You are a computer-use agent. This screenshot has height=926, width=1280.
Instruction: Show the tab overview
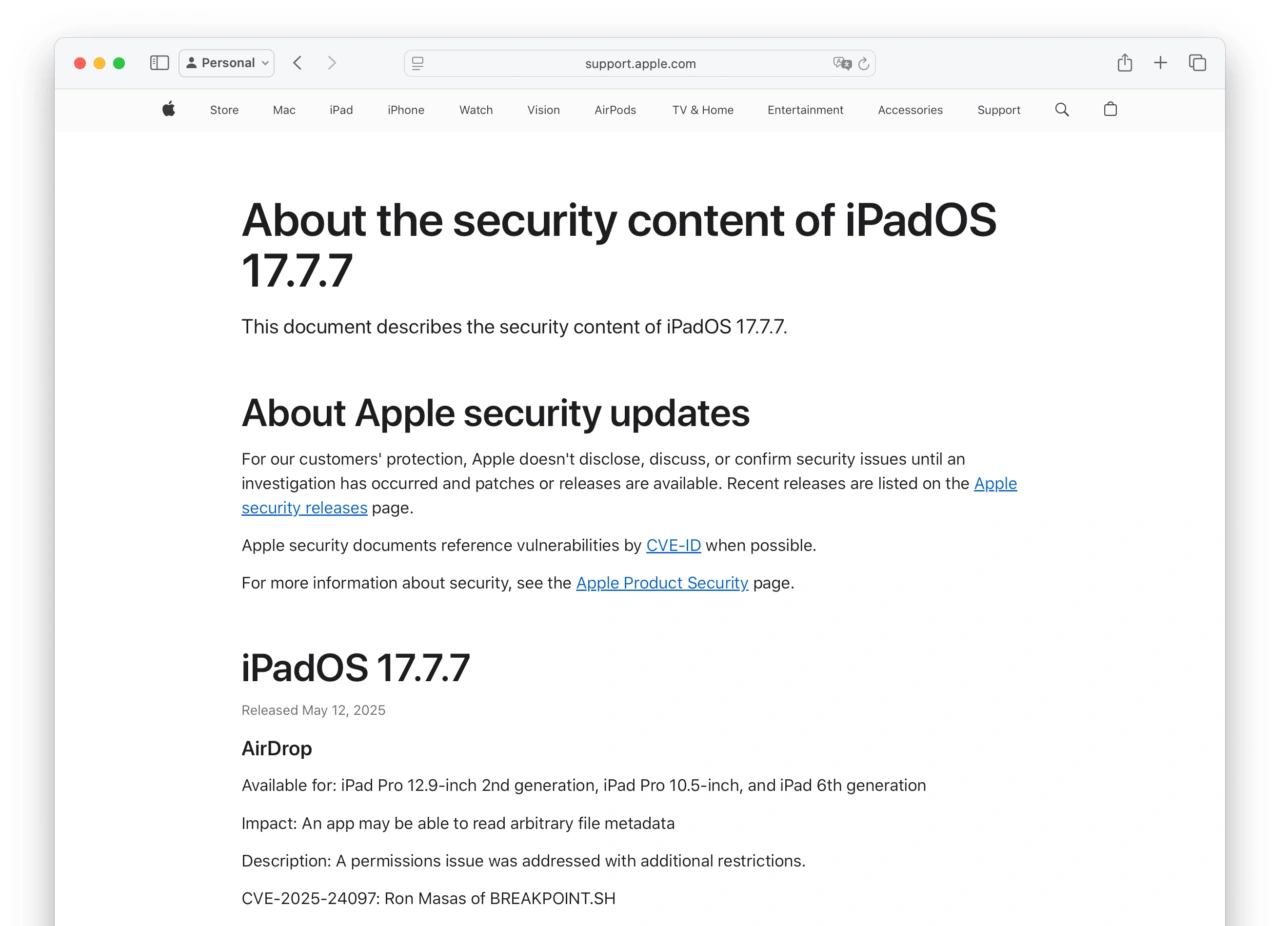pyautogui.click(x=1197, y=63)
